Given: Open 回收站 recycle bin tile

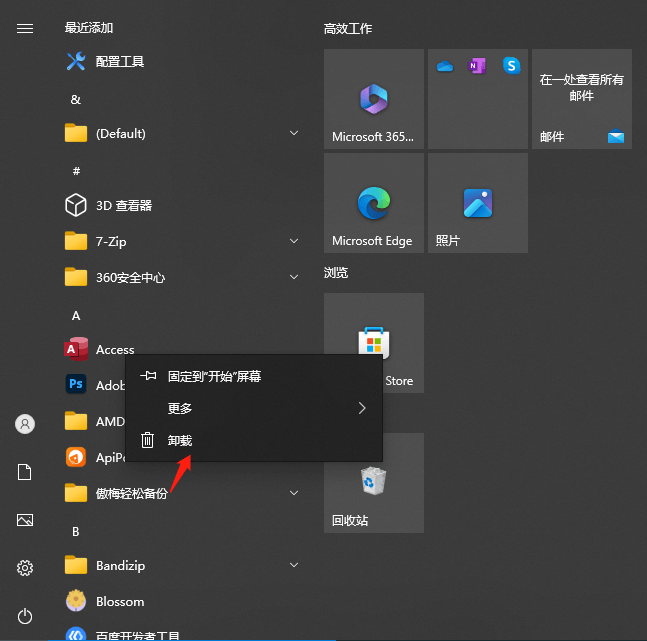Looking at the screenshot, I should click(x=374, y=483).
